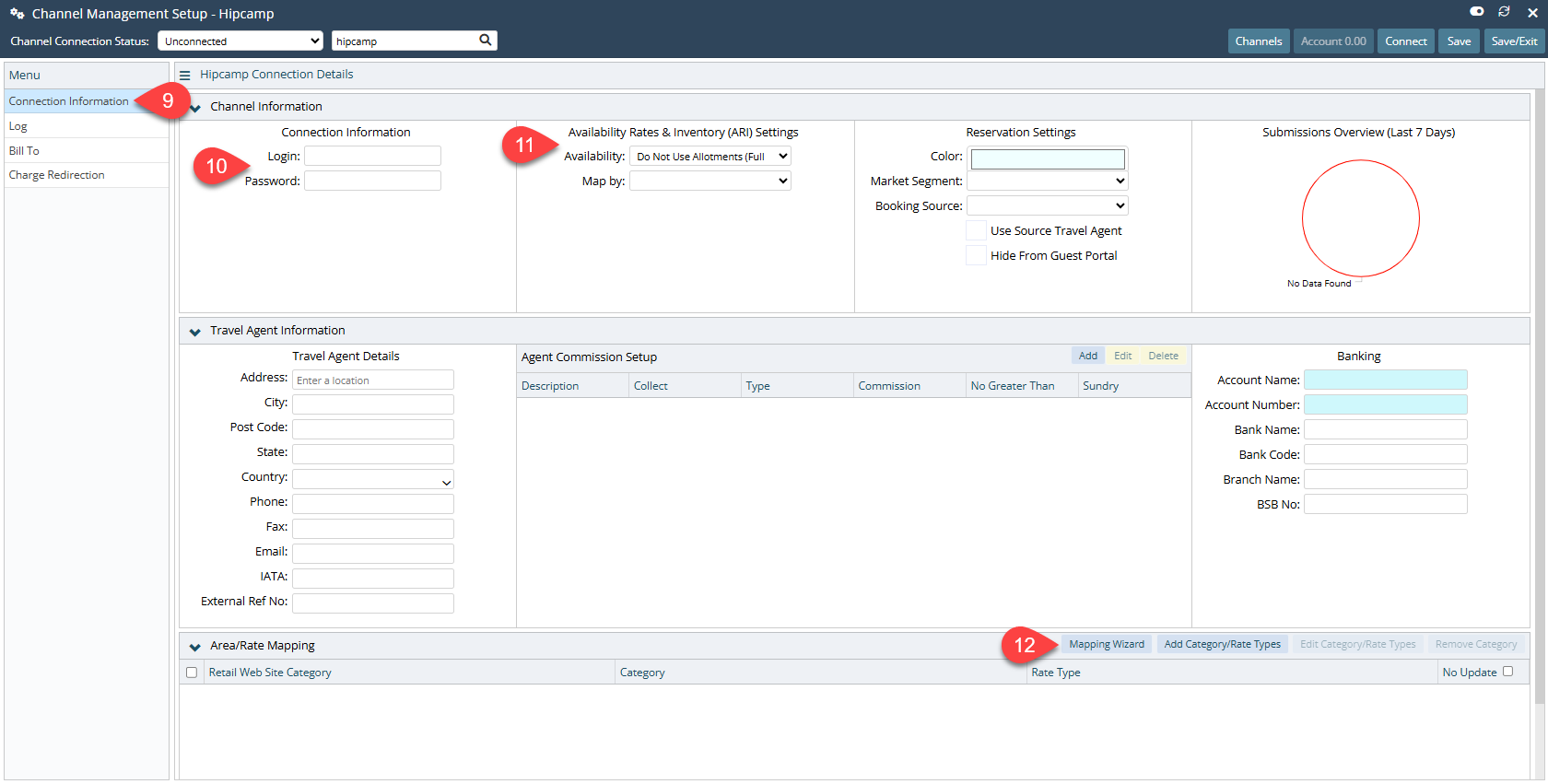Add an agent commission entry

click(x=1088, y=356)
